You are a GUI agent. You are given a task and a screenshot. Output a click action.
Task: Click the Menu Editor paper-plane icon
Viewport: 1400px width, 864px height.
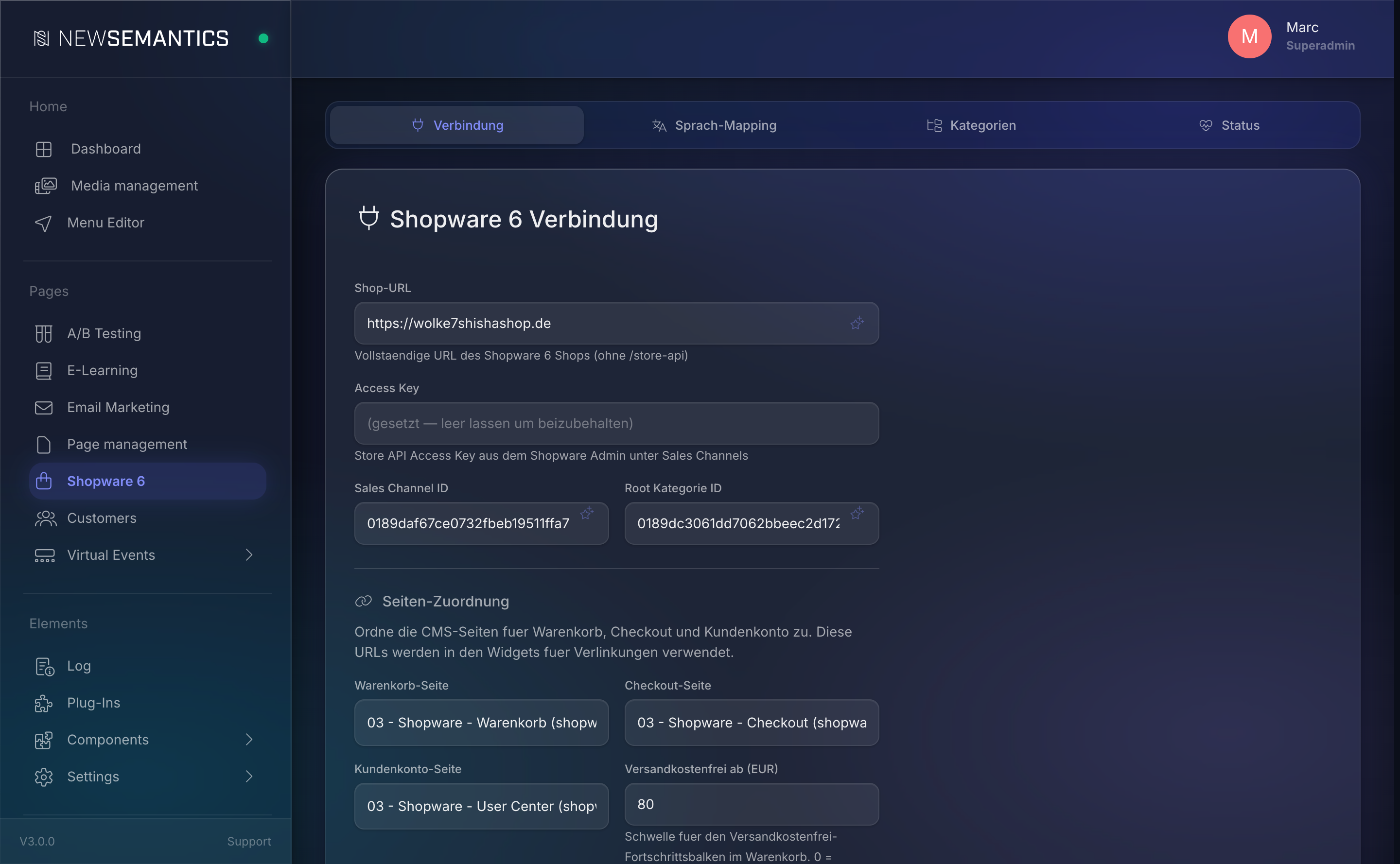[43, 223]
